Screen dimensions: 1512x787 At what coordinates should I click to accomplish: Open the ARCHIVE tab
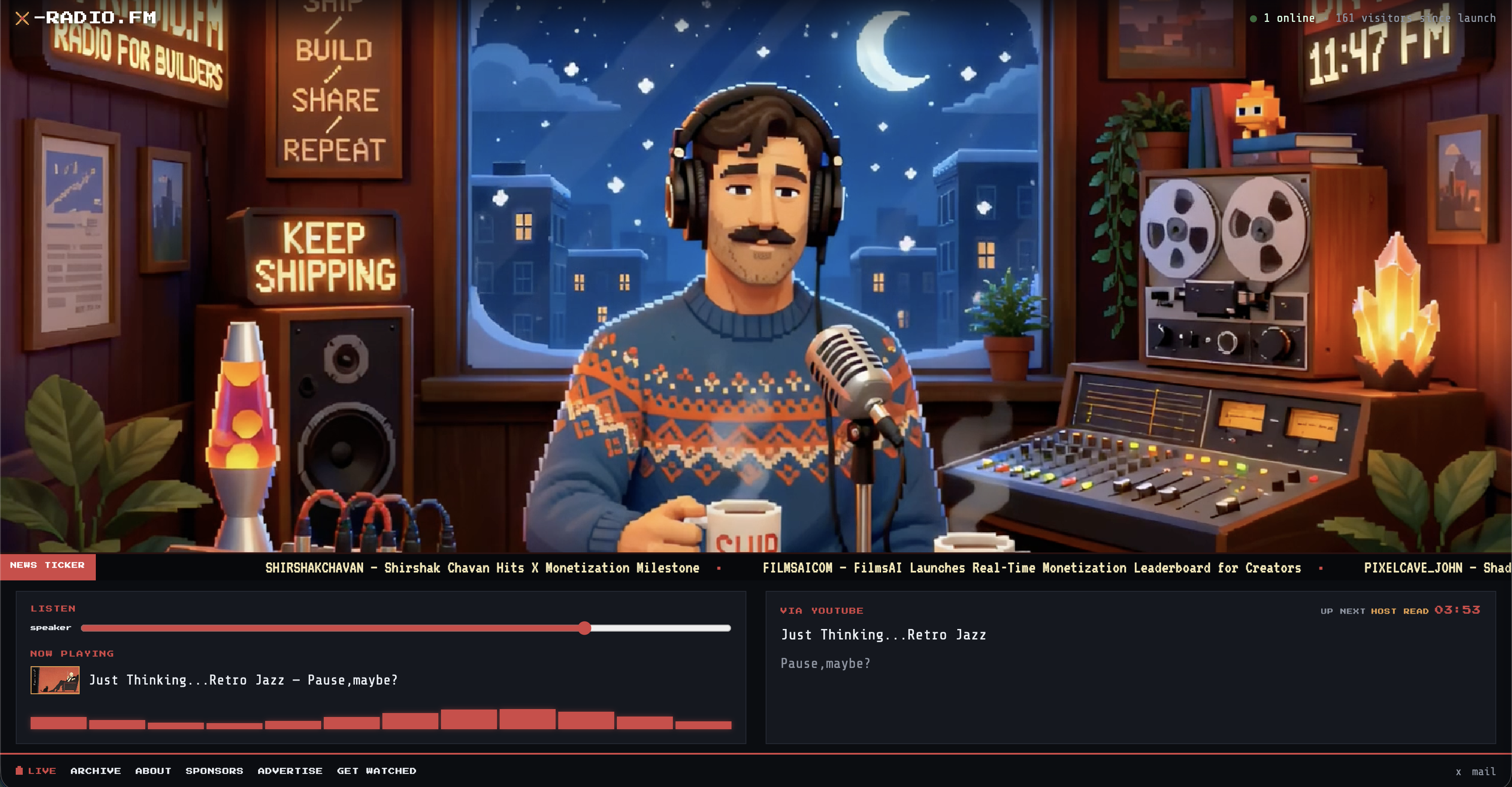click(x=96, y=770)
